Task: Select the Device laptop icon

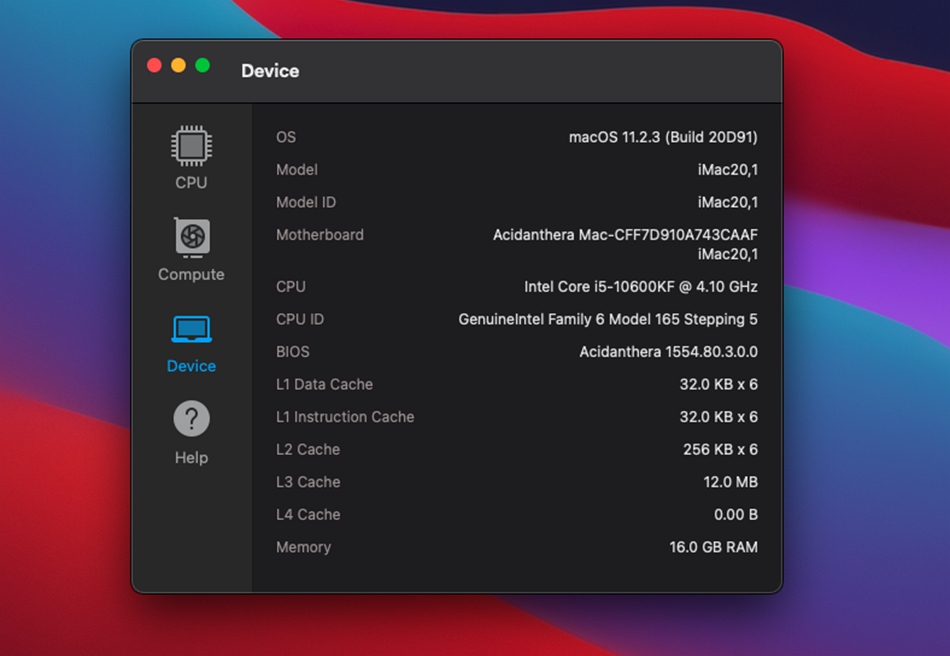Action: point(191,330)
